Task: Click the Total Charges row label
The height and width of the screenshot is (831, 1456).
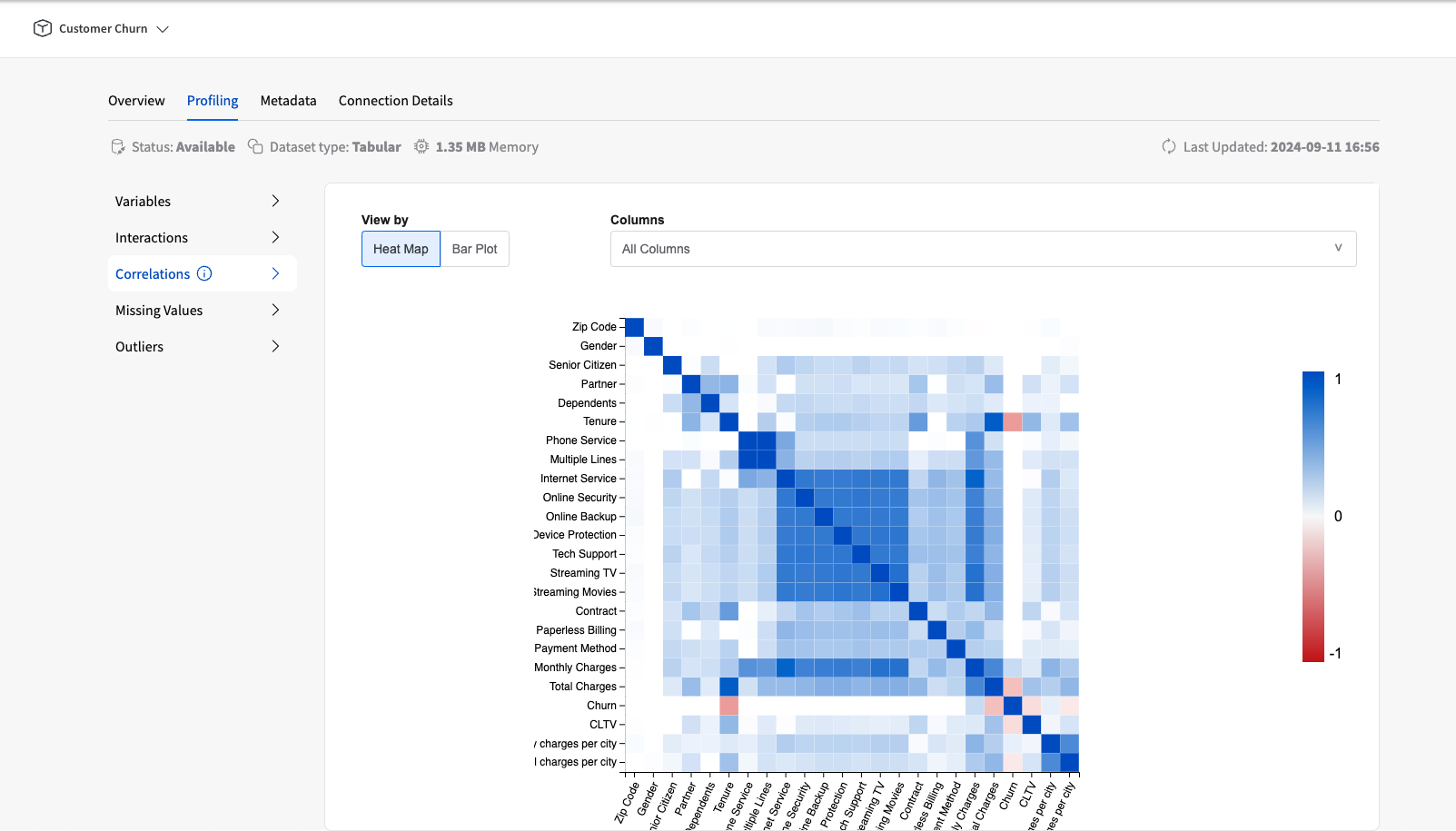Action: tap(583, 687)
